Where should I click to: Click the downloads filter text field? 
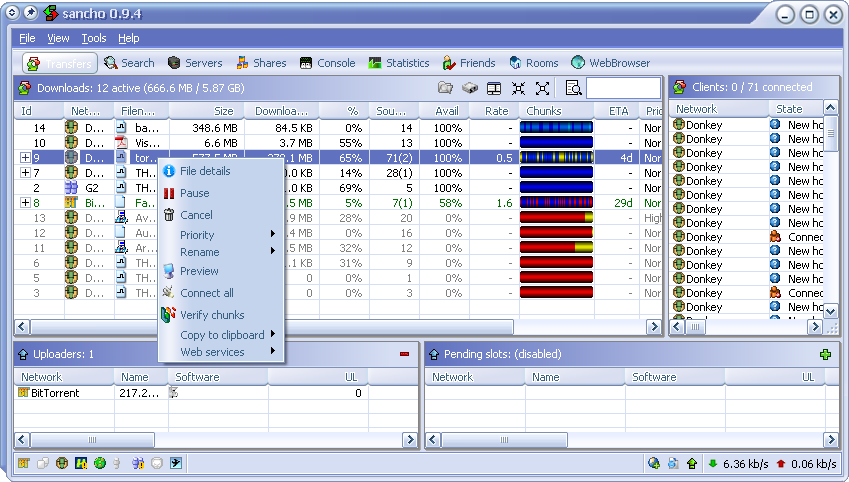coord(624,88)
